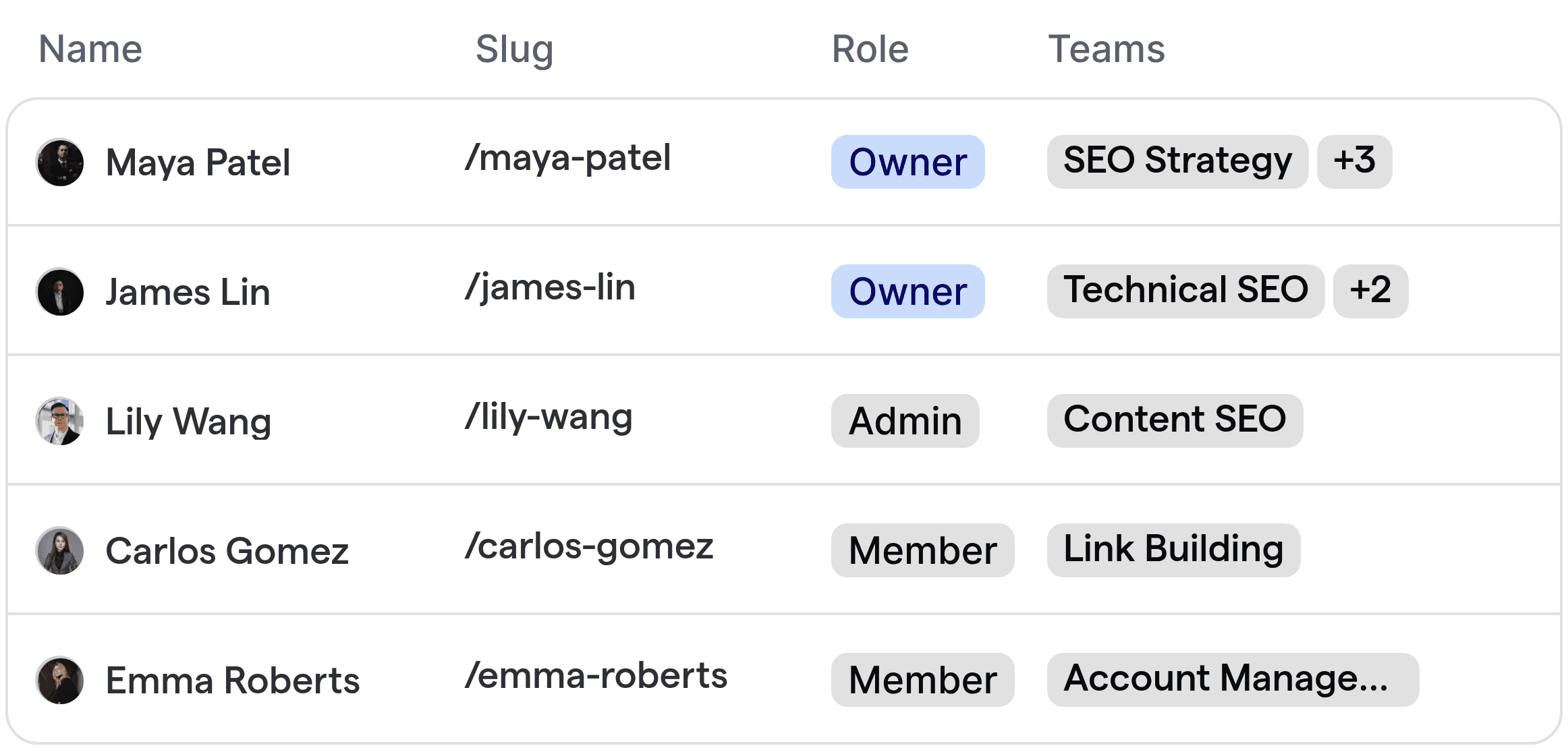Open the /maya-patel slug link
Screen dimensions: 1568x750
coord(569,158)
